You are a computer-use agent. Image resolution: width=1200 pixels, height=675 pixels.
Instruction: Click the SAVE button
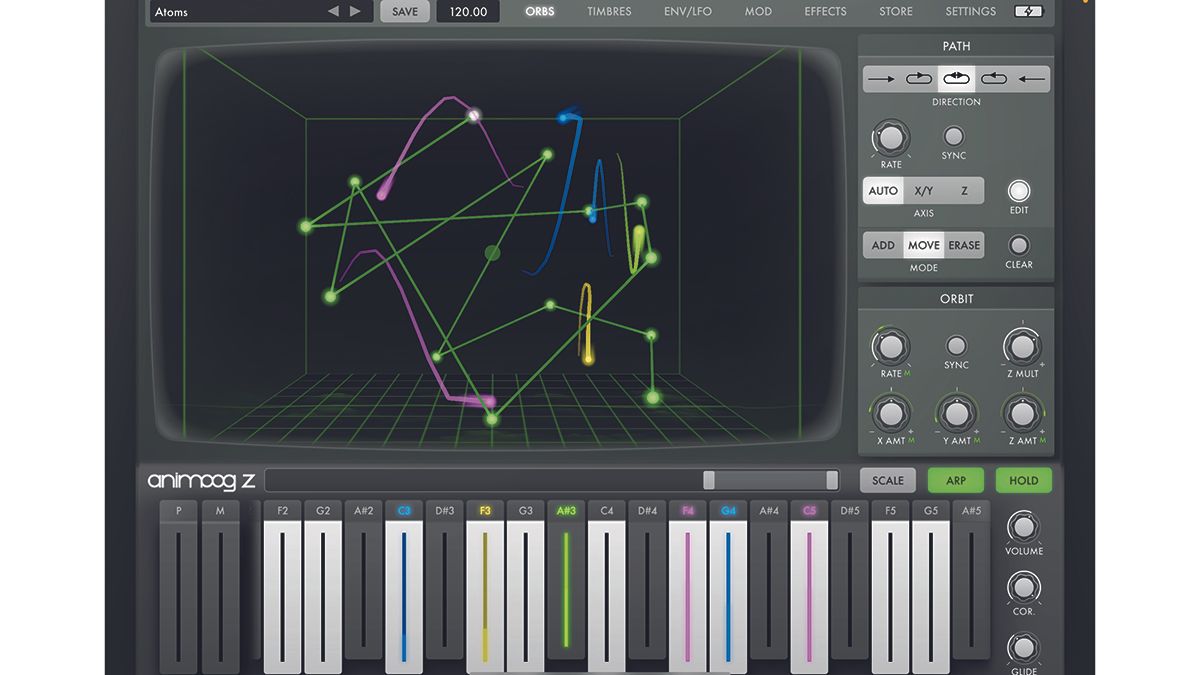click(x=404, y=11)
